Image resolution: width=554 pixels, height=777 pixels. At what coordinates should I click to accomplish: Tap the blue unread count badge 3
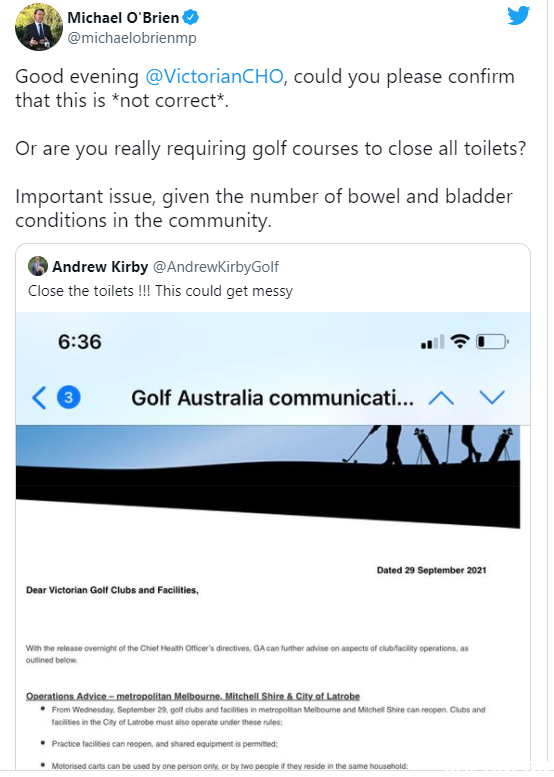click(x=69, y=397)
